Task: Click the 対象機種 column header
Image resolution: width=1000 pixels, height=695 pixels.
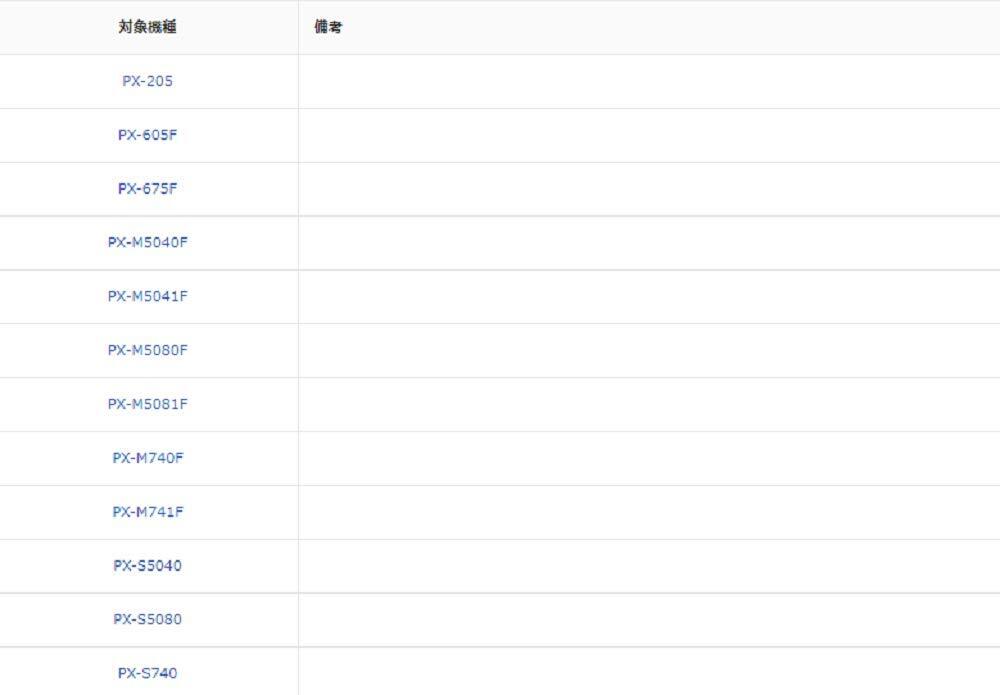Action: pos(147,27)
